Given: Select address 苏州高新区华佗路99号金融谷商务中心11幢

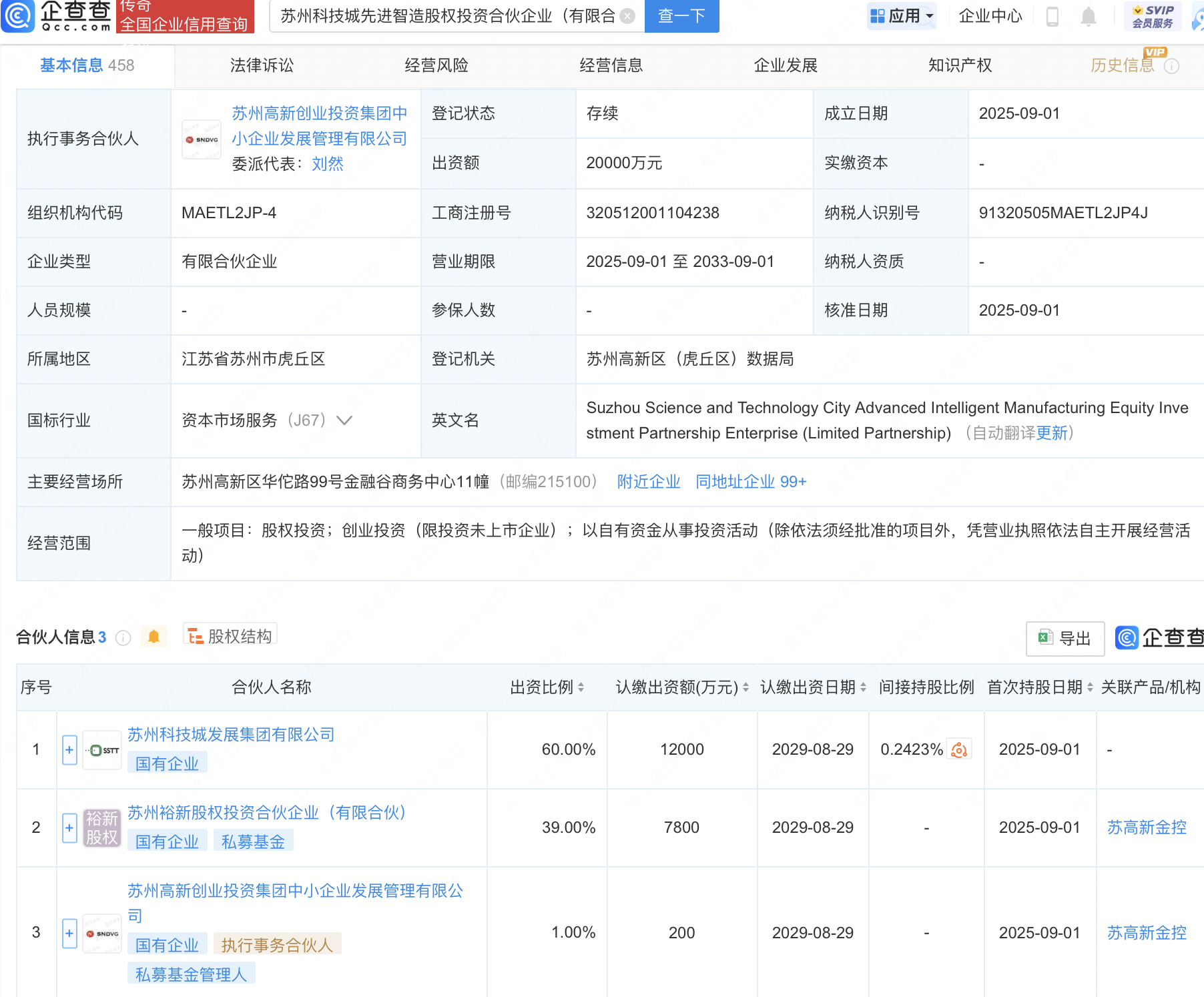Looking at the screenshot, I should (336, 482).
